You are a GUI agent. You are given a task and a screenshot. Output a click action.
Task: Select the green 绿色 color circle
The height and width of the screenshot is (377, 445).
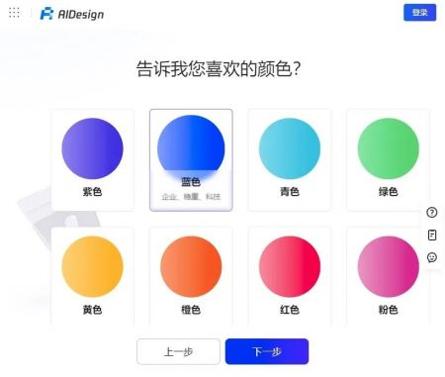tap(388, 149)
